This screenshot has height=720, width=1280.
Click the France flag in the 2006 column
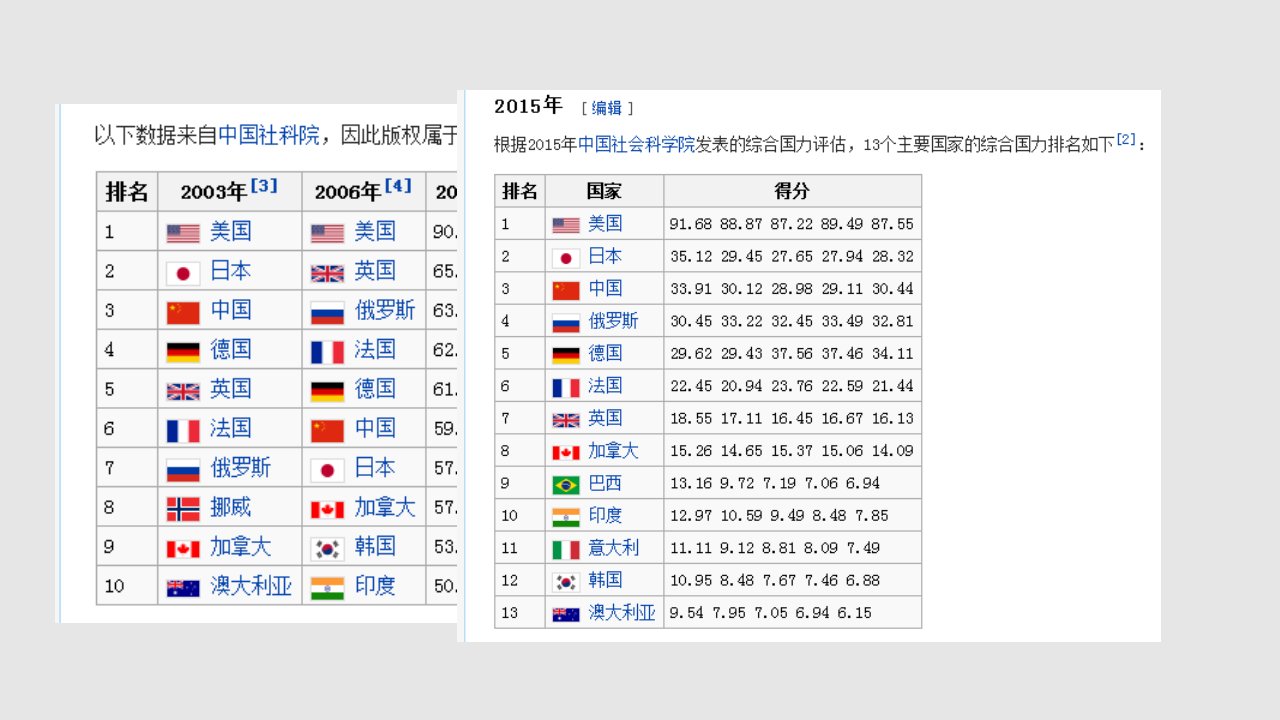tap(327, 352)
